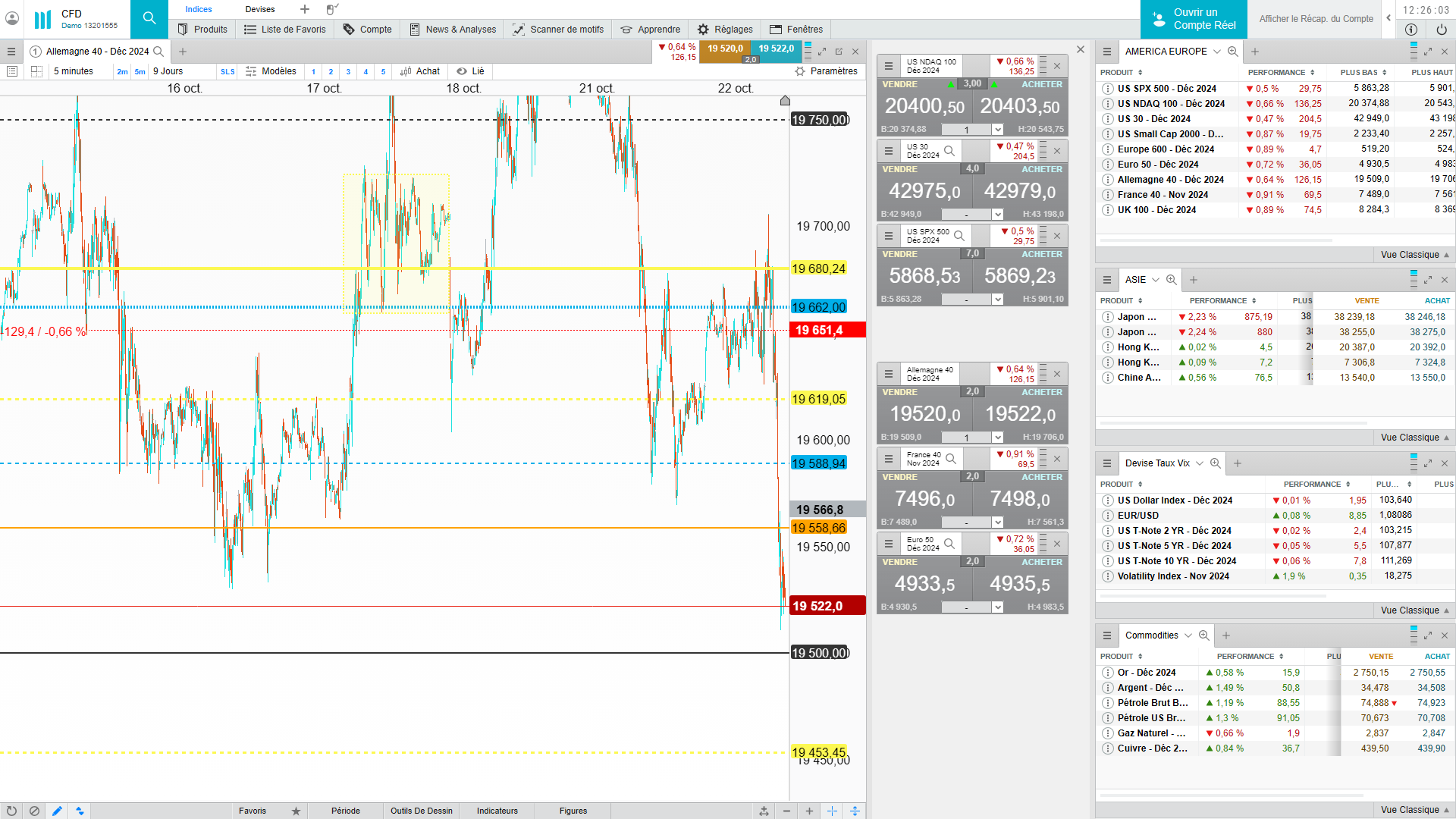Screen dimensions: 1456x819
Task: Click Ouvrir un Compte Réel button
Action: pos(1194,19)
